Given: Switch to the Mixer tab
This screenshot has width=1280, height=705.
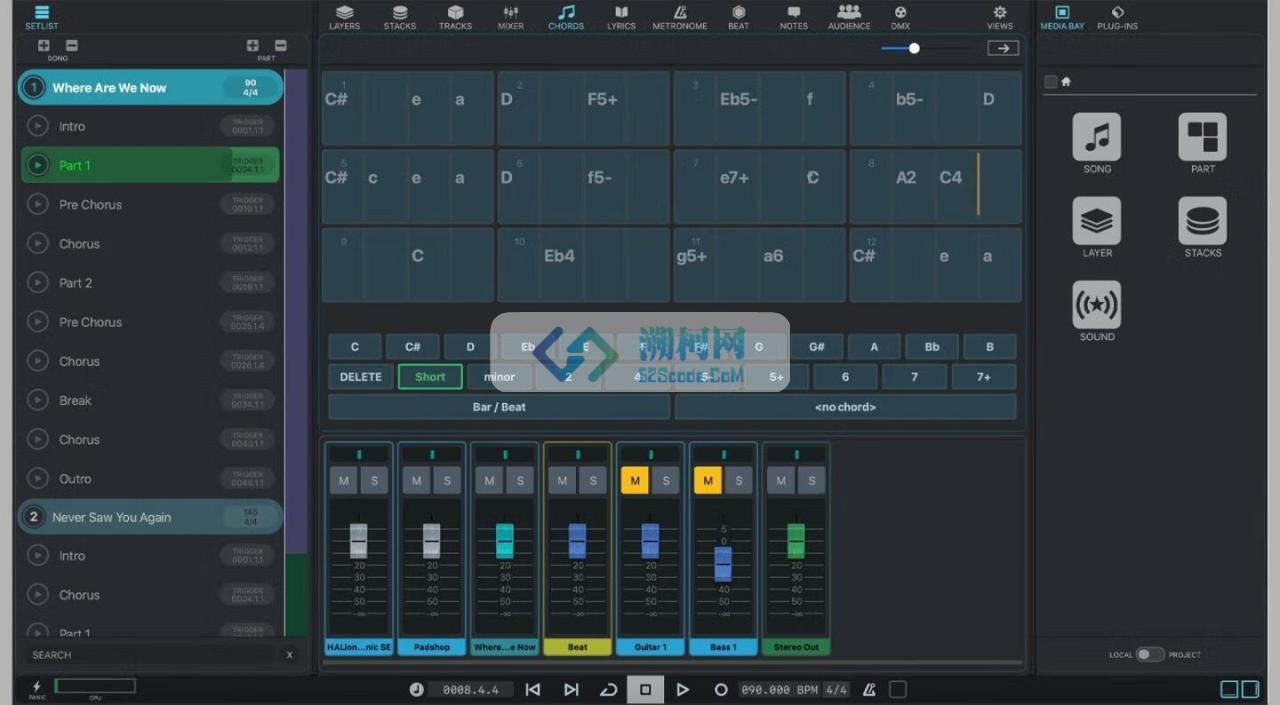Looking at the screenshot, I should [511, 16].
